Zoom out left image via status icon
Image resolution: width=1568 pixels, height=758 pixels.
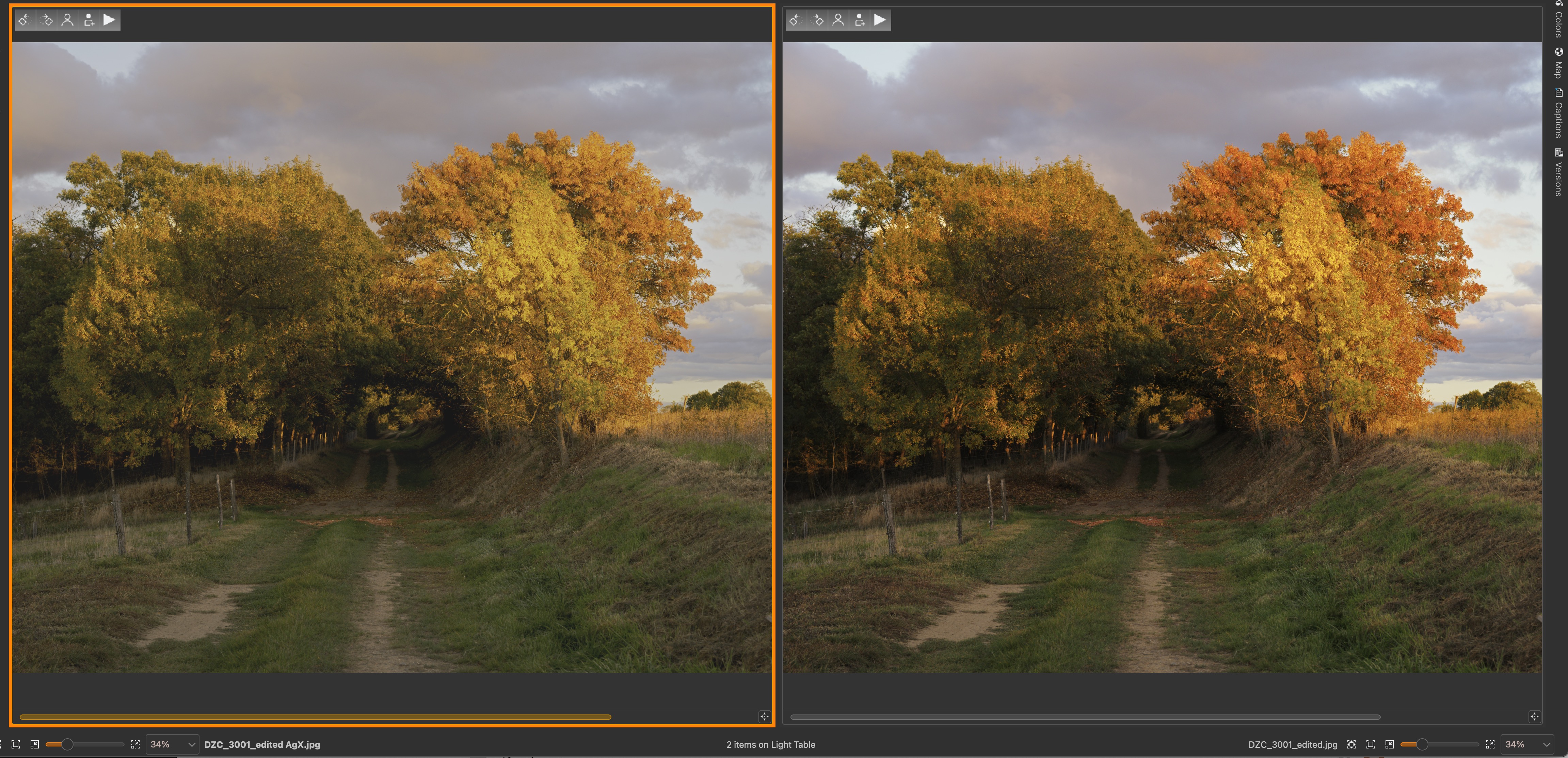coord(35,744)
